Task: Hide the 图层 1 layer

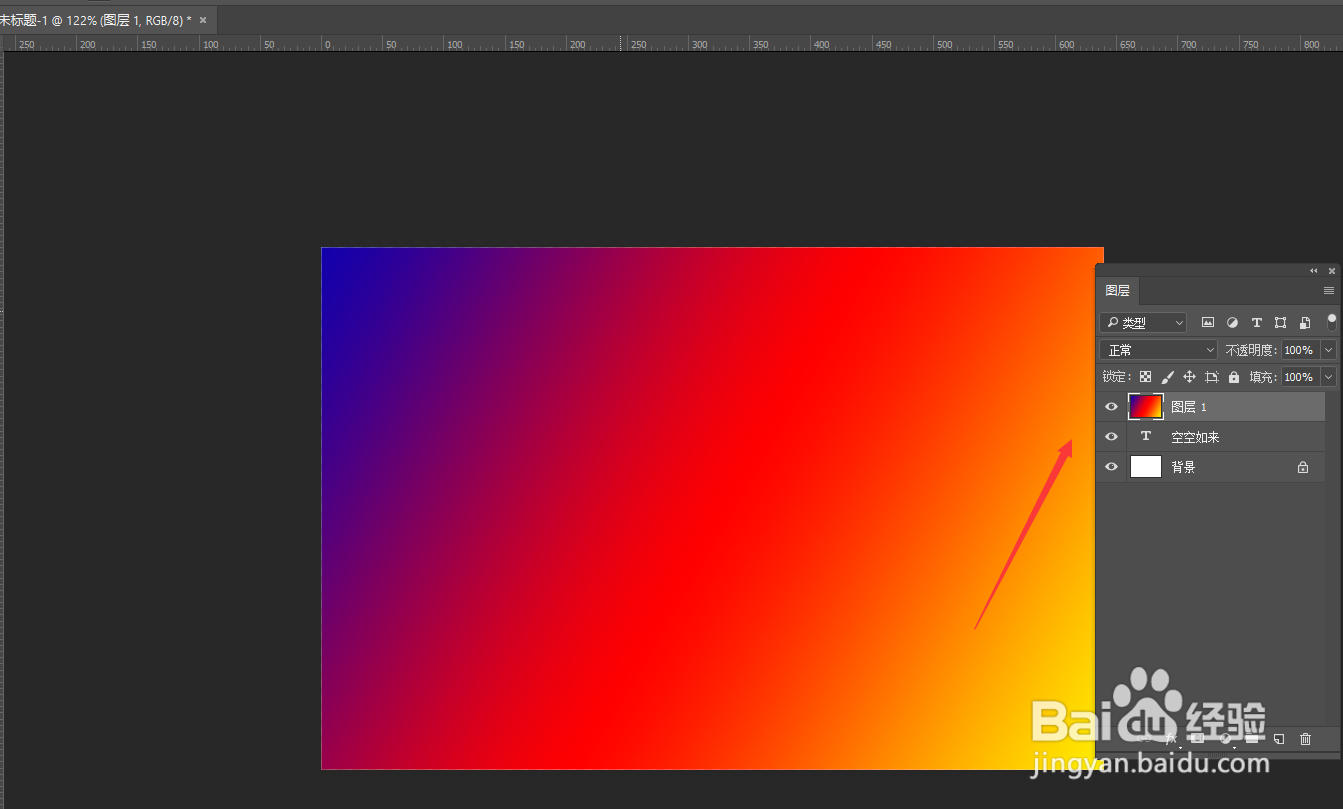Action: pyautogui.click(x=1111, y=407)
